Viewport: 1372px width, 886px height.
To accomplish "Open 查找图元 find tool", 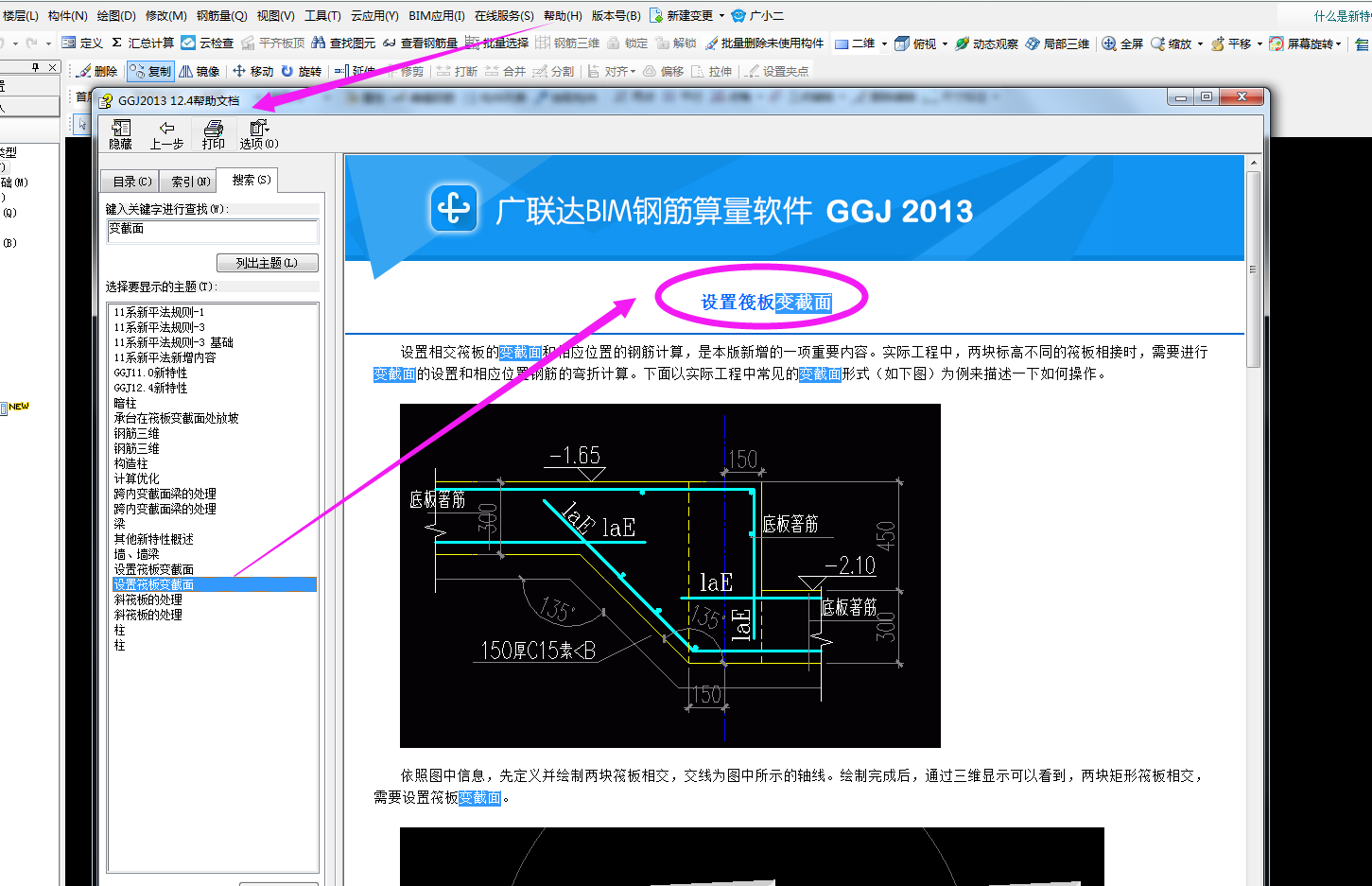I will 343,43.
